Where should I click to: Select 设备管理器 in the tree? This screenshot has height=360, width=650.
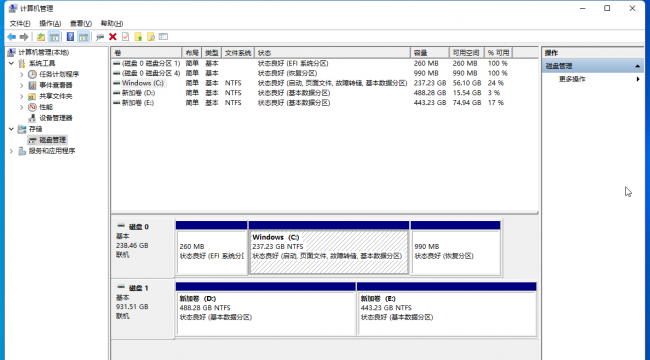point(56,118)
